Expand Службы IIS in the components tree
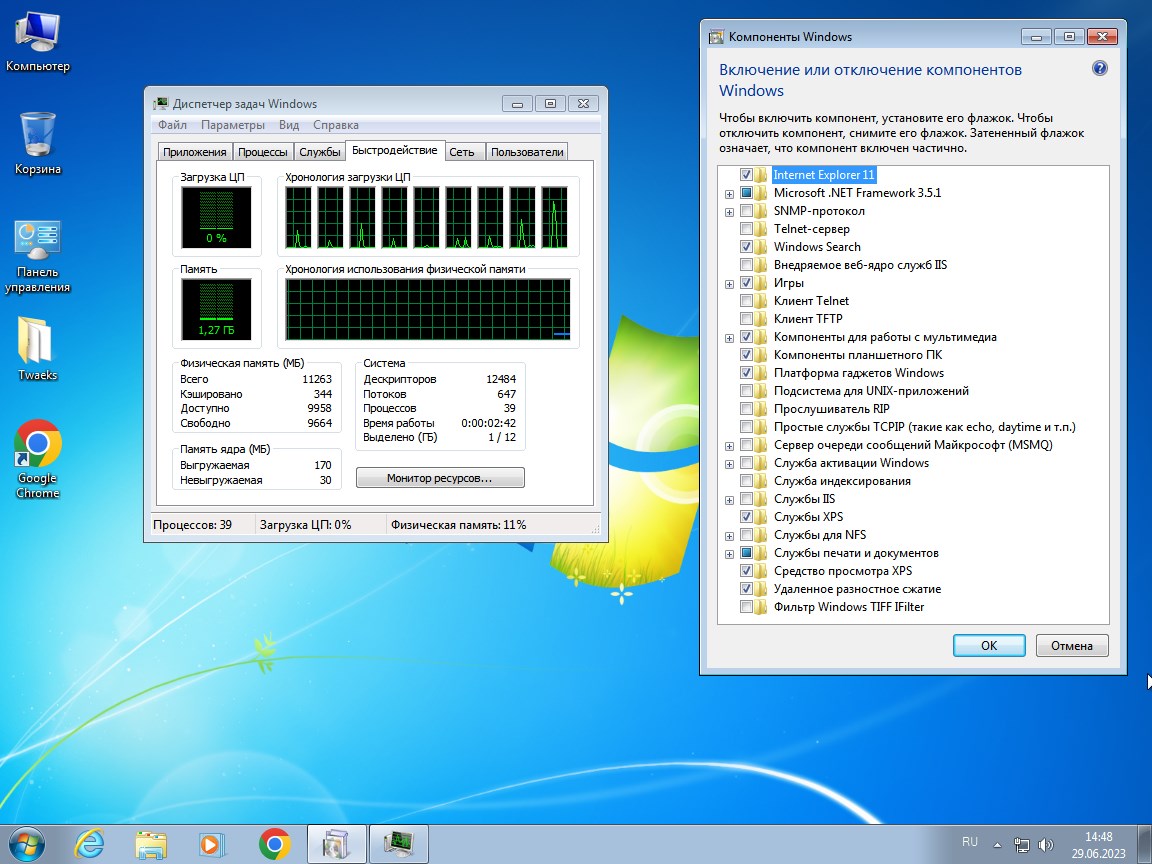This screenshot has height=864, width=1152. point(729,499)
